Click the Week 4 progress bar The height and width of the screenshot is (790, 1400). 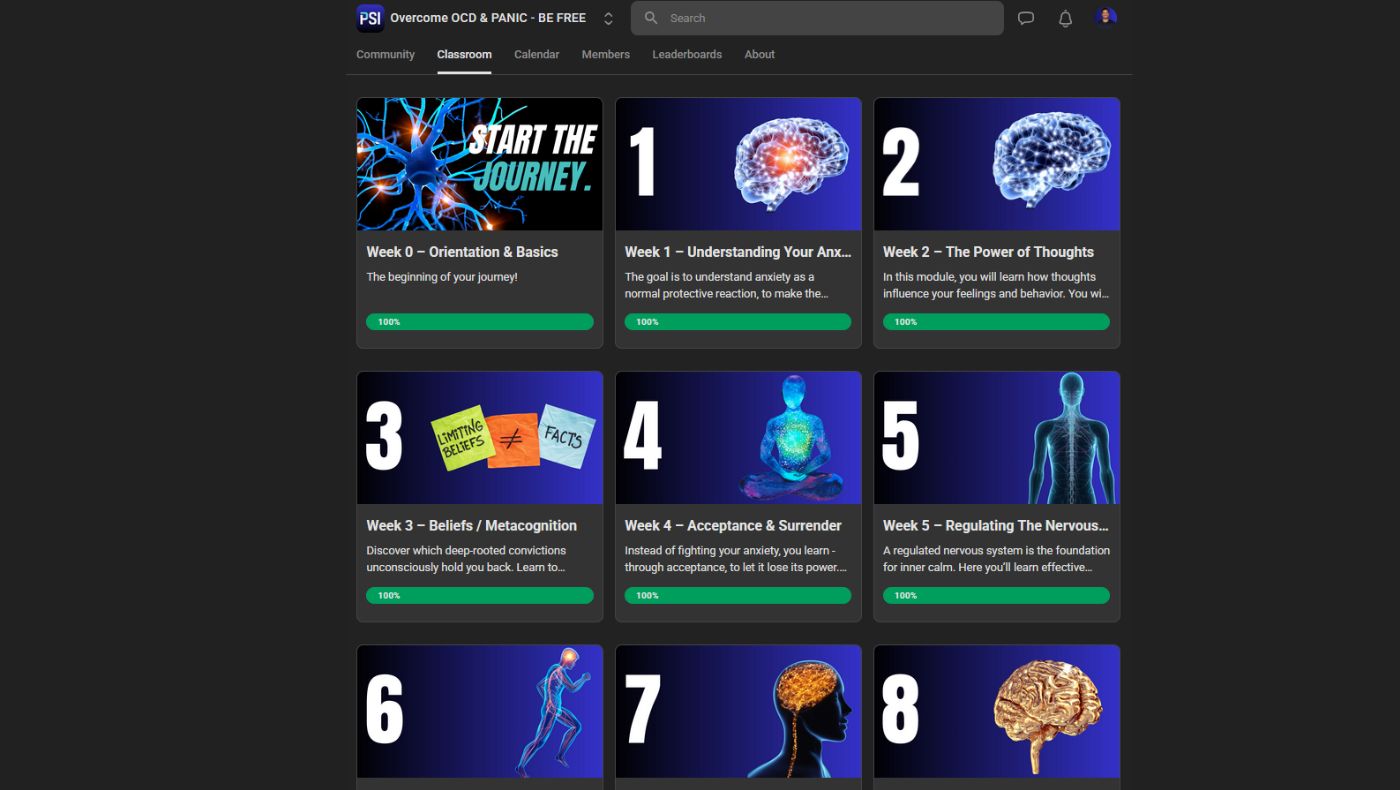(738, 596)
